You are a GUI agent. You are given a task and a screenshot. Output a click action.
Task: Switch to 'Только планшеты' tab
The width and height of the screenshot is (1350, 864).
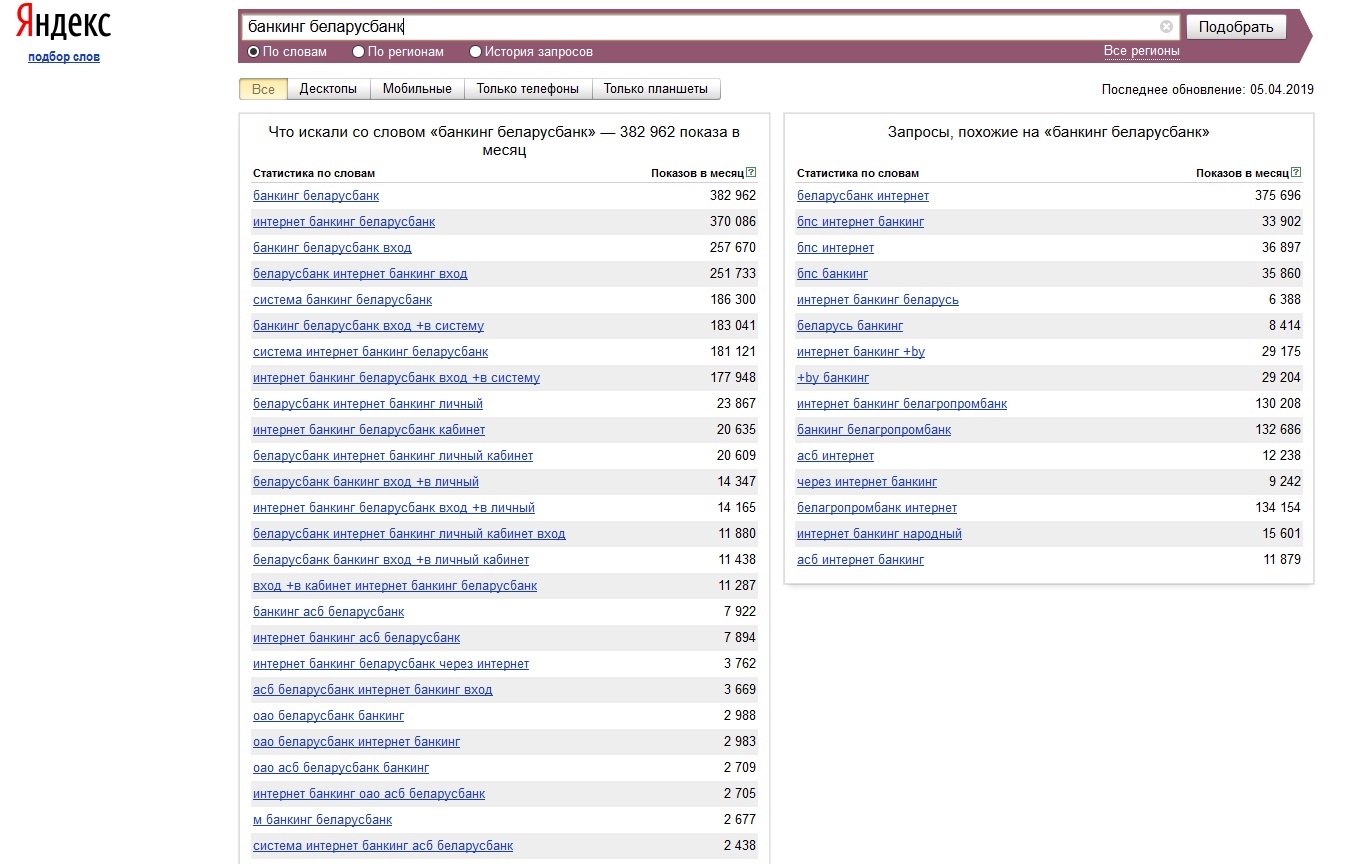[656, 89]
